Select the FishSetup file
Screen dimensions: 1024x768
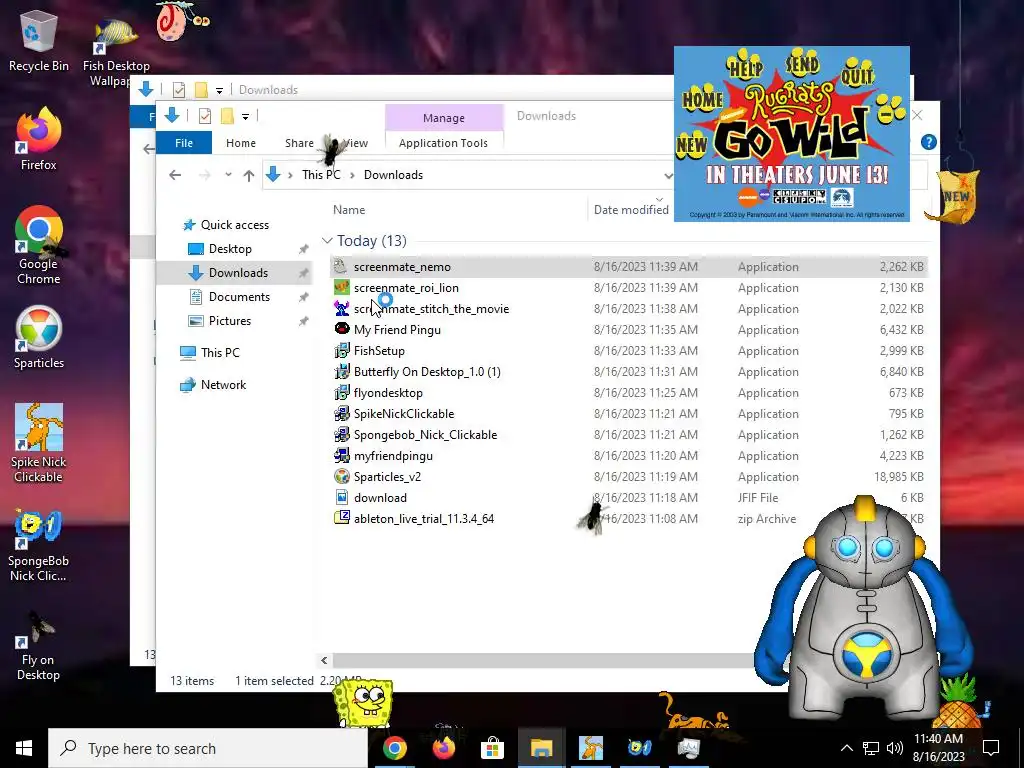379,351
